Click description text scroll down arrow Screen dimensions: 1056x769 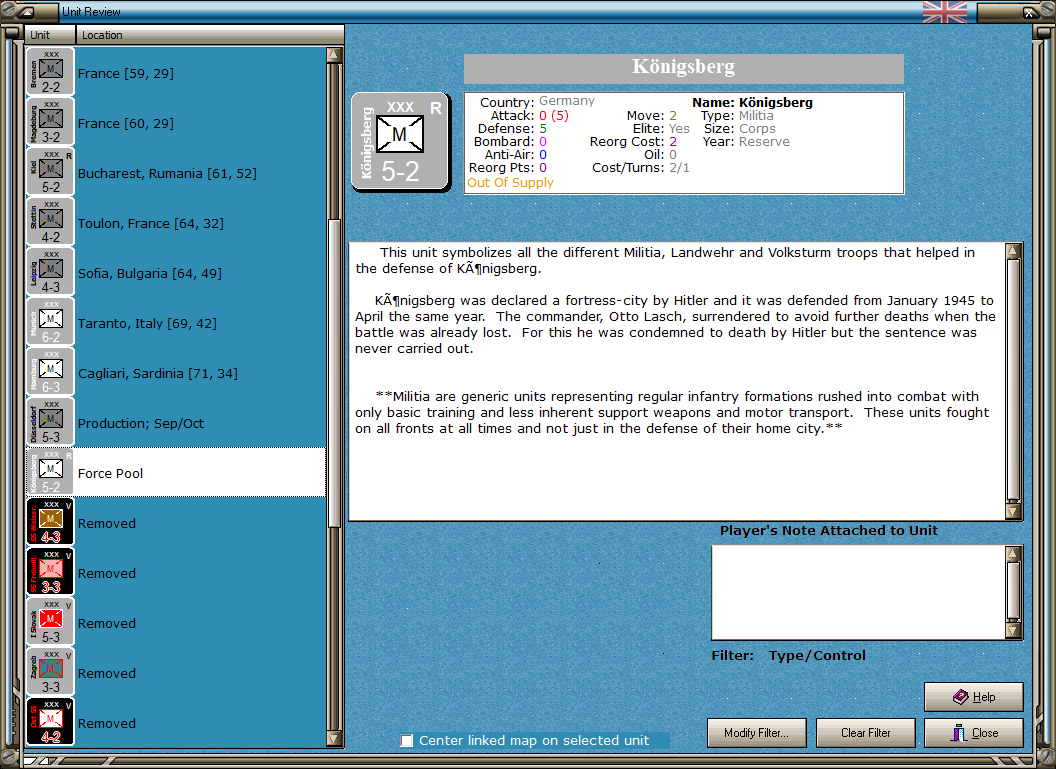(1013, 511)
